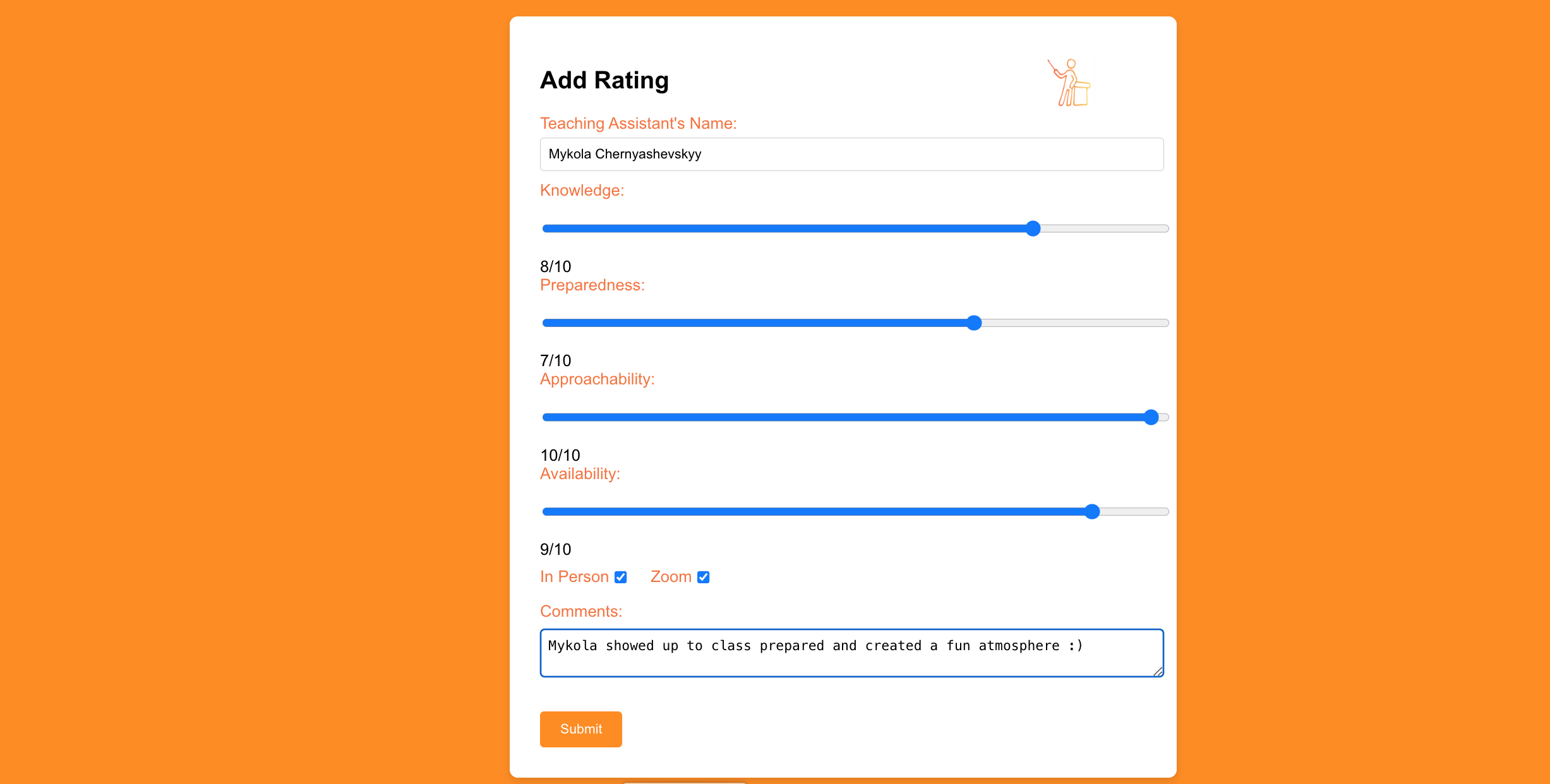This screenshot has width=1550, height=784.
Task: Click the teaching assistant figure icon
Action: tap(1069, 83)
